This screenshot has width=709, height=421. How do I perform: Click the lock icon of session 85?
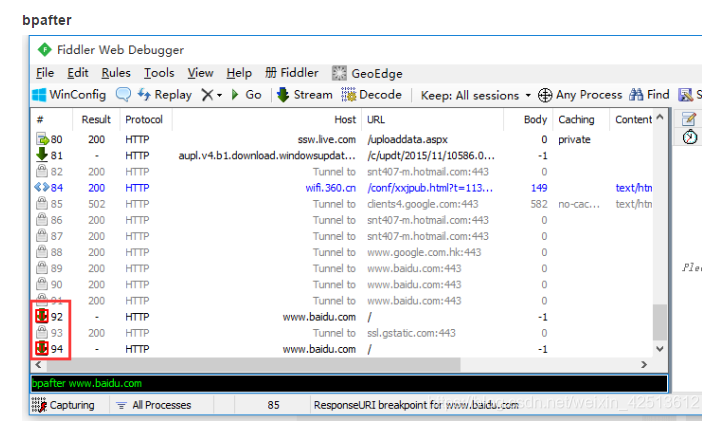(x=42, y=203)
